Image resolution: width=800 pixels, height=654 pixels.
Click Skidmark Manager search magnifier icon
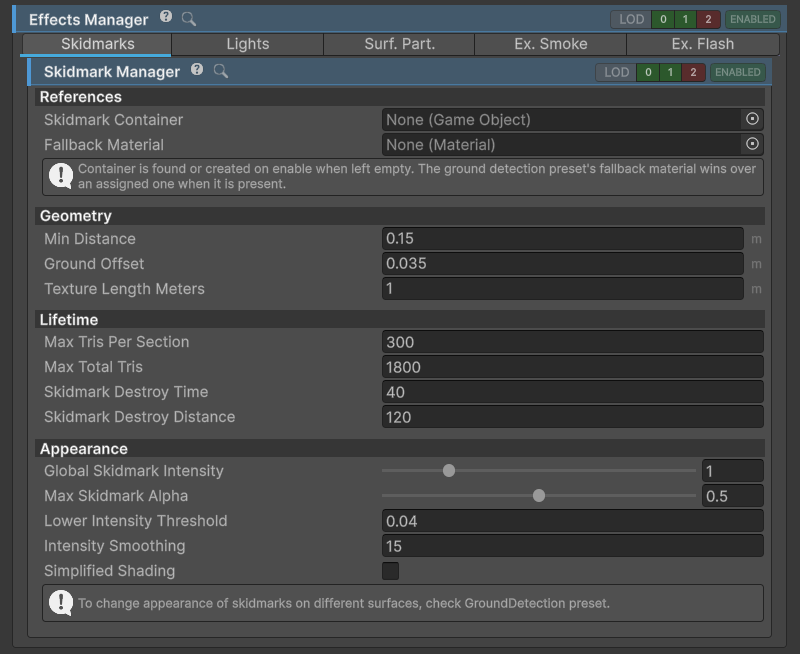[220, 71]
